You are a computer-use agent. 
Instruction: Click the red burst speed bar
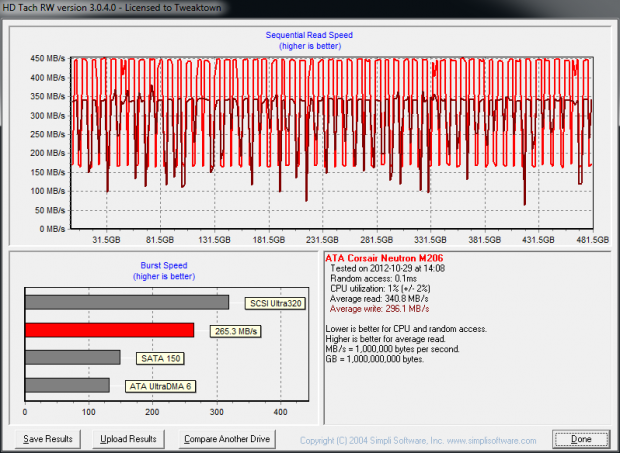pos(110,330)
